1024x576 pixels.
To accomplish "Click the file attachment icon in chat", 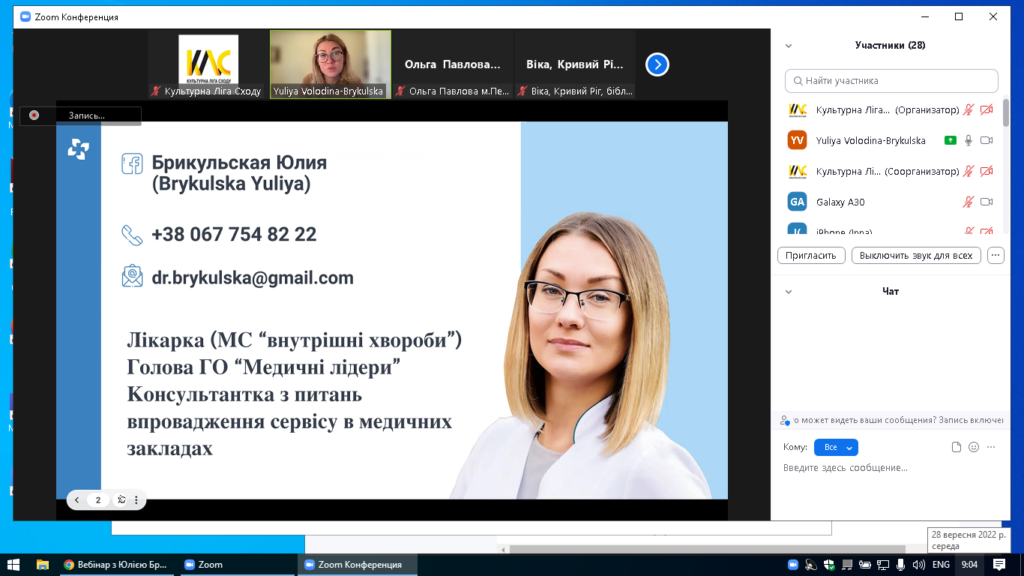I will tap(956, 447).
